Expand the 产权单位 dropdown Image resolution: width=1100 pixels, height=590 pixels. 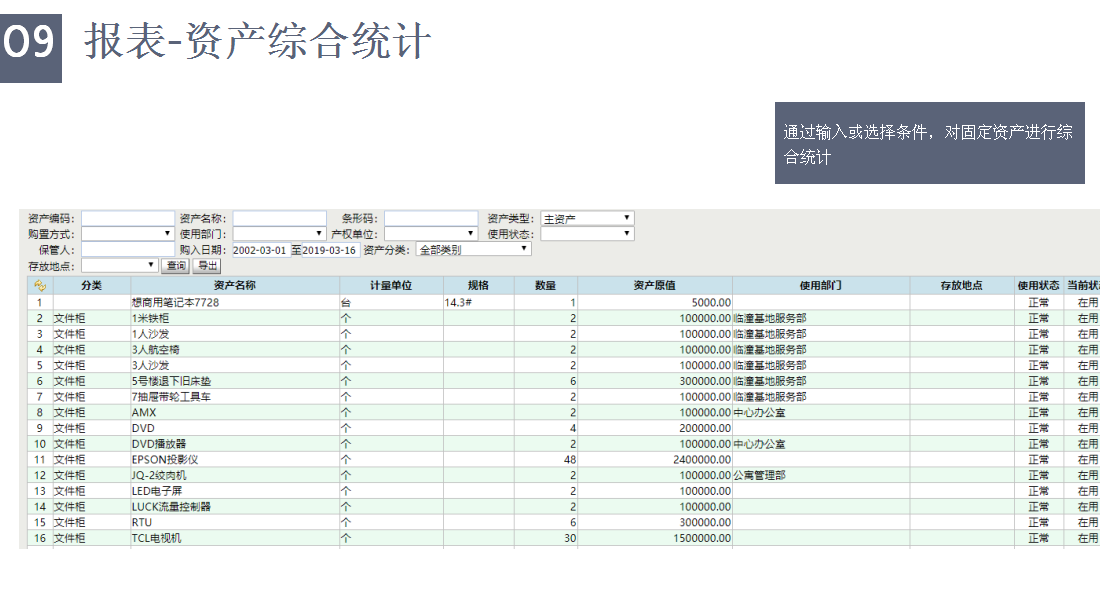click(x=430, y=234)
